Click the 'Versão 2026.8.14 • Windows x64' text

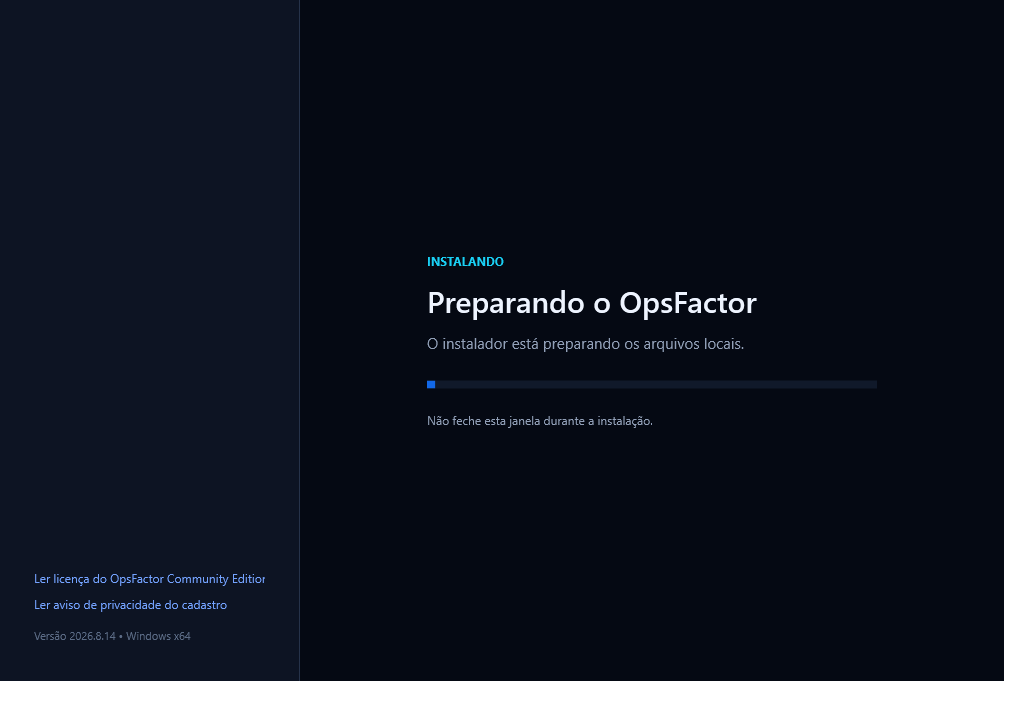[112, 636]
